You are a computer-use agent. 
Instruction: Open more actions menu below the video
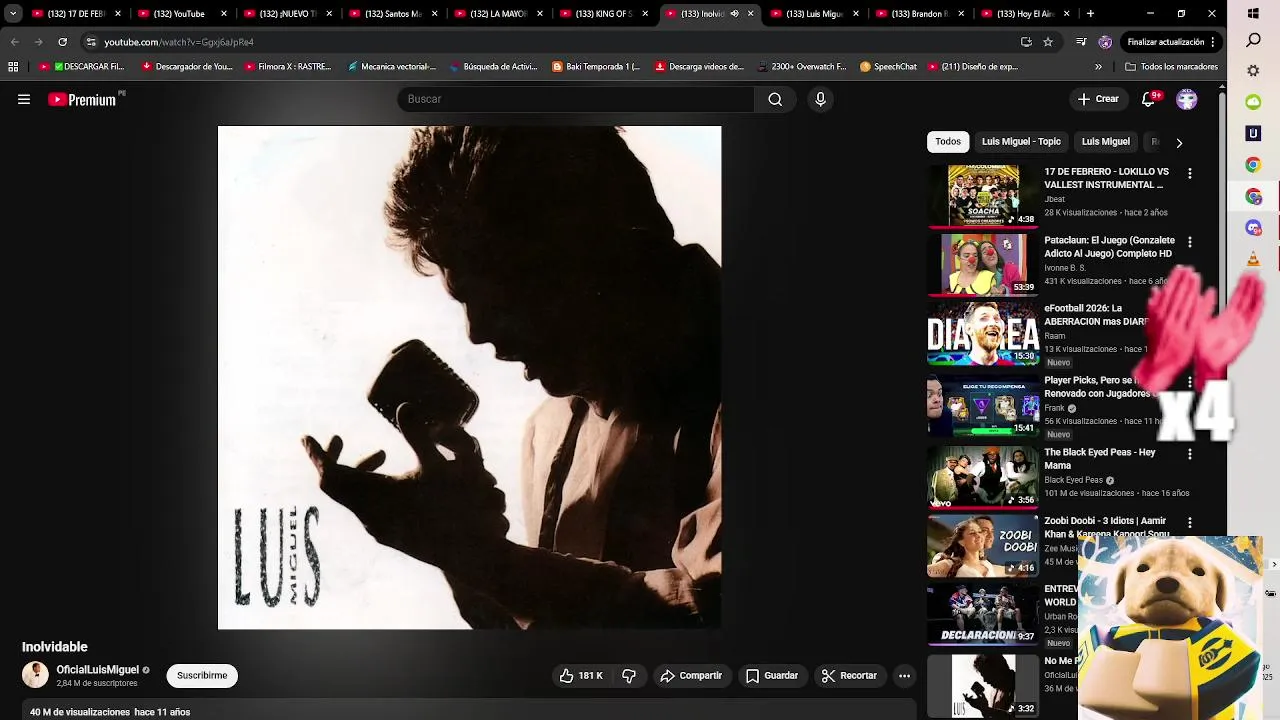tap(904, 676)
